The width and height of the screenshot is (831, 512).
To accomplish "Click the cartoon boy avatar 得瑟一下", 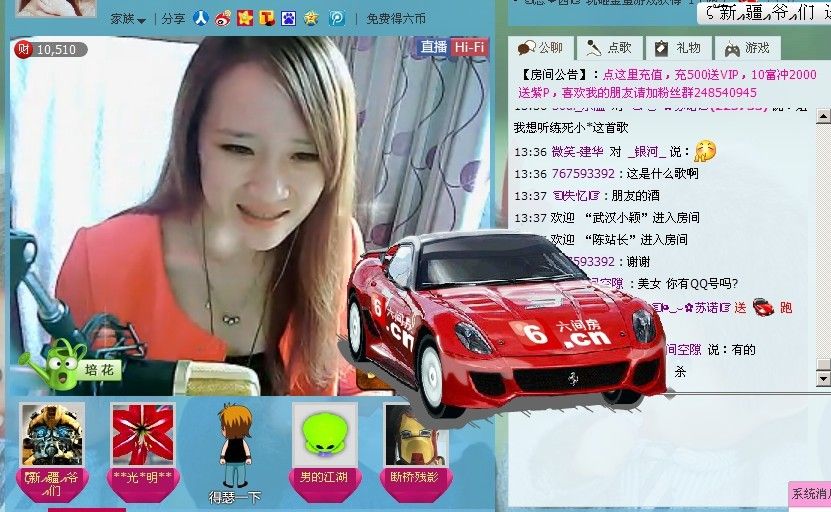I will tap(235, 444).
